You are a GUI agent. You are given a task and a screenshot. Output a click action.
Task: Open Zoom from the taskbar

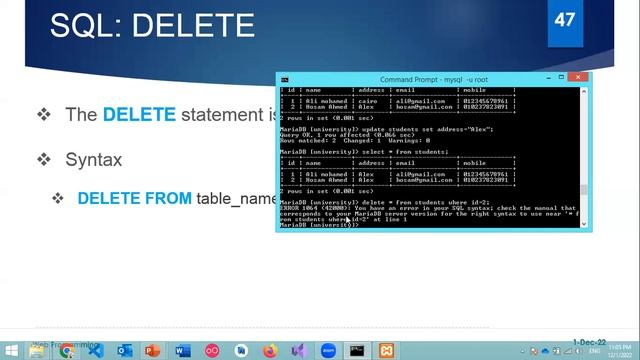(328, 351)
